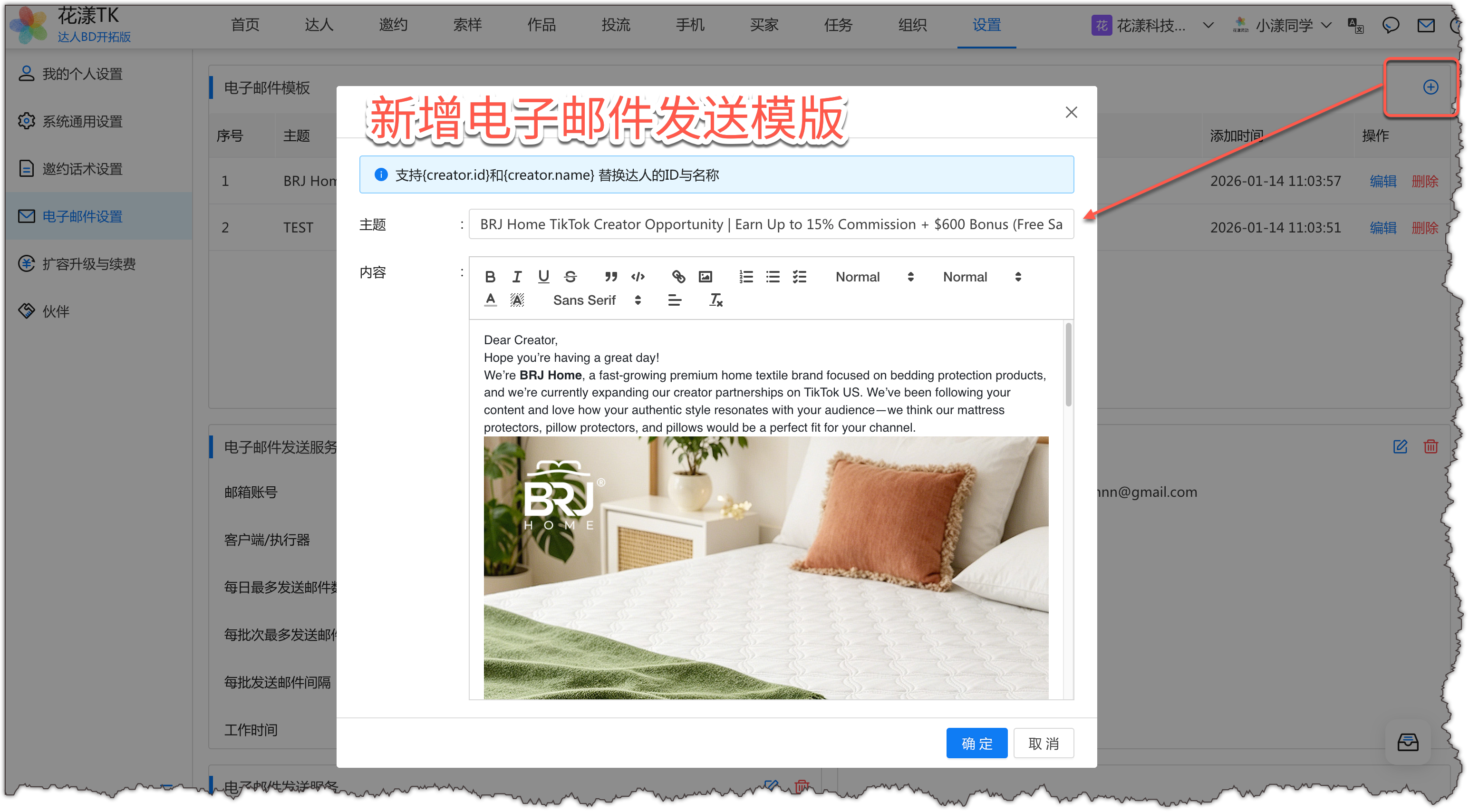Open 邀约 in the top navigation

(x=393, y=25)
